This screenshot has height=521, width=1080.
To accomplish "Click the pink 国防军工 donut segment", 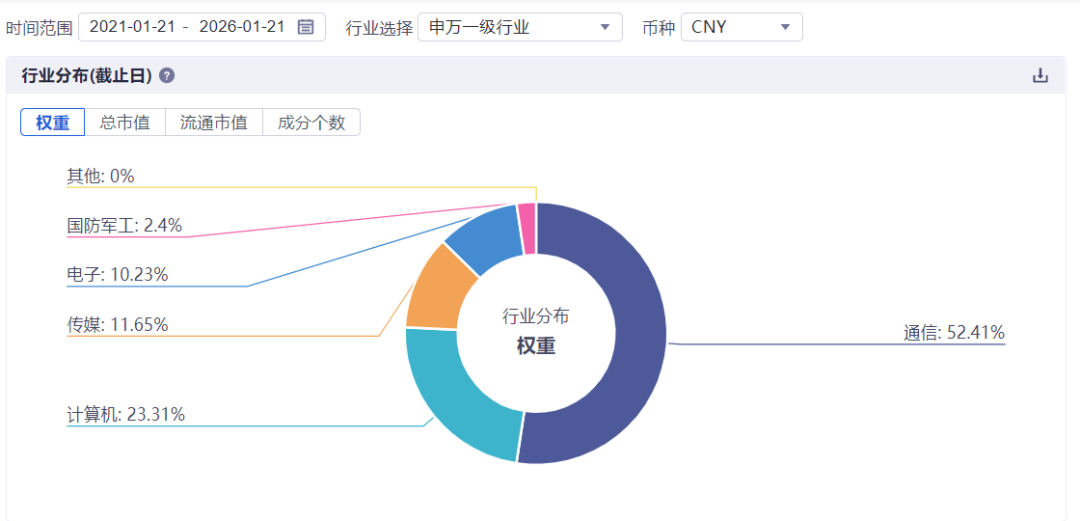I will pos(528,227).
